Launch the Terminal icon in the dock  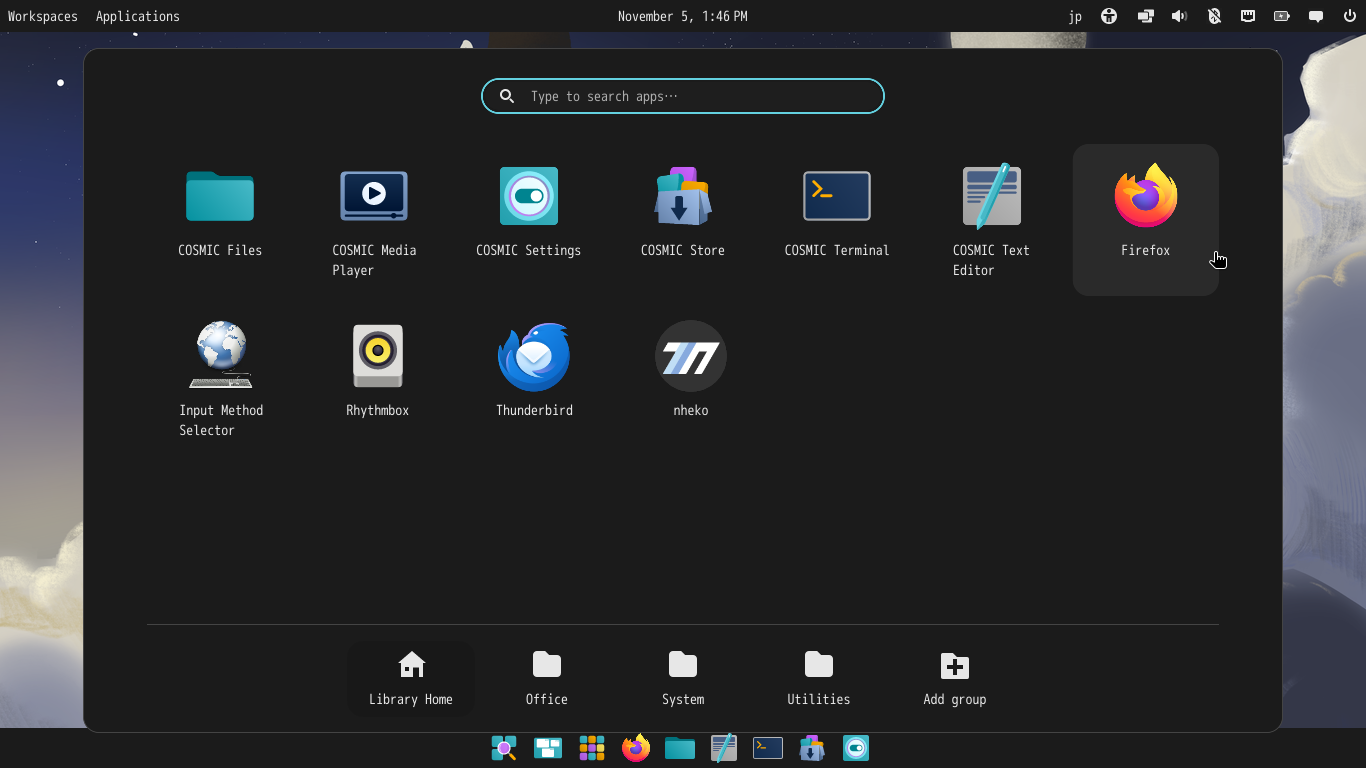[x=768, y=748]
